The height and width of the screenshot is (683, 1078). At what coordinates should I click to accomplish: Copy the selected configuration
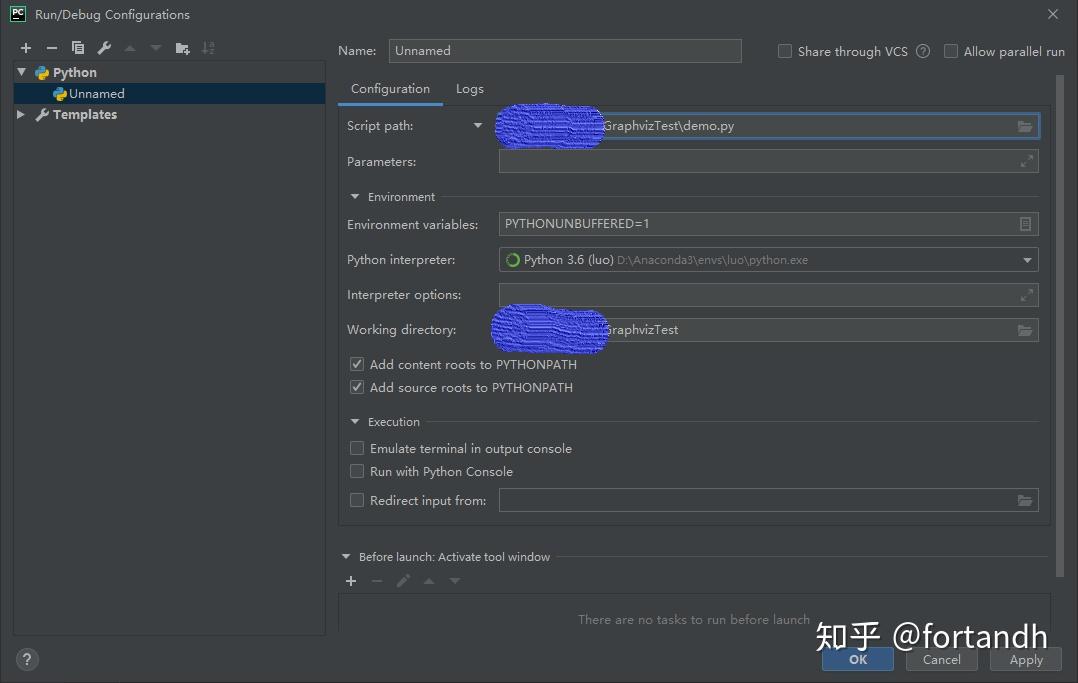(77, 47)
